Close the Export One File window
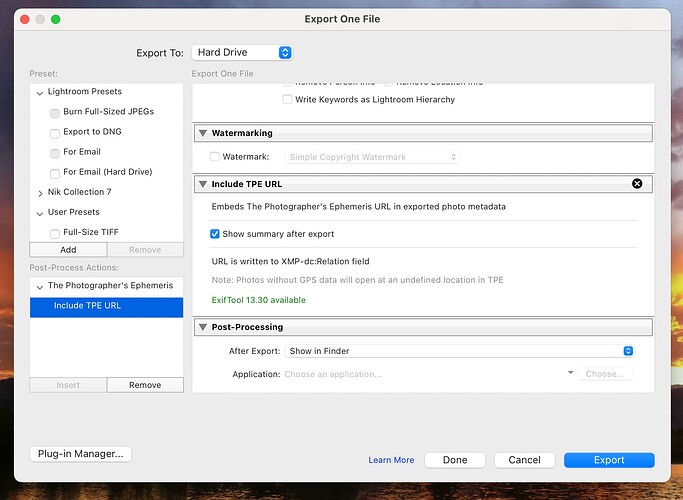 pyautogui.click(x=25, y=19)
